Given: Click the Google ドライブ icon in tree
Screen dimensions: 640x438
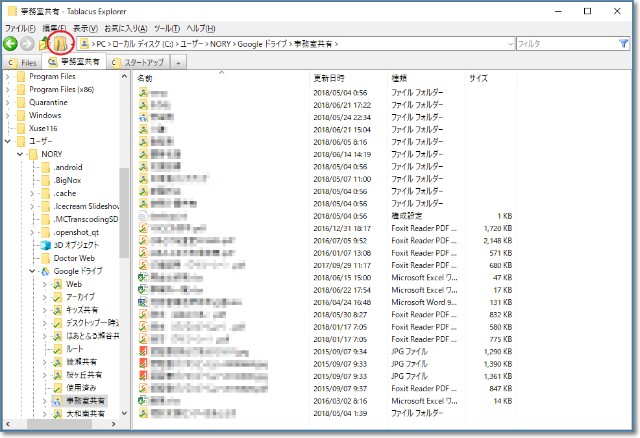Looking at the screenshot, I should pyautogui.click(x=44, y=271).
